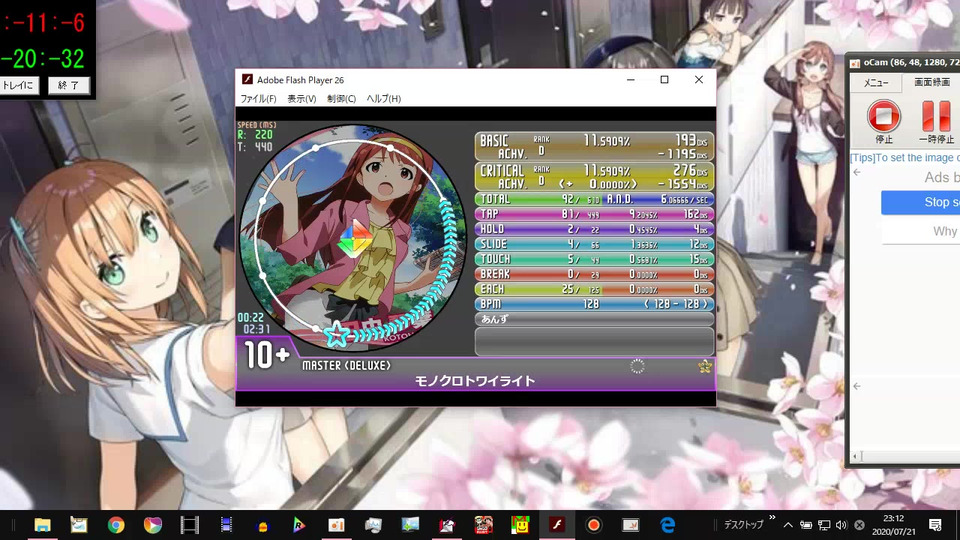This screenshot has width=960, height=540.
Task: Click the BASIC ACHV. row
Action: pos(594,147)
